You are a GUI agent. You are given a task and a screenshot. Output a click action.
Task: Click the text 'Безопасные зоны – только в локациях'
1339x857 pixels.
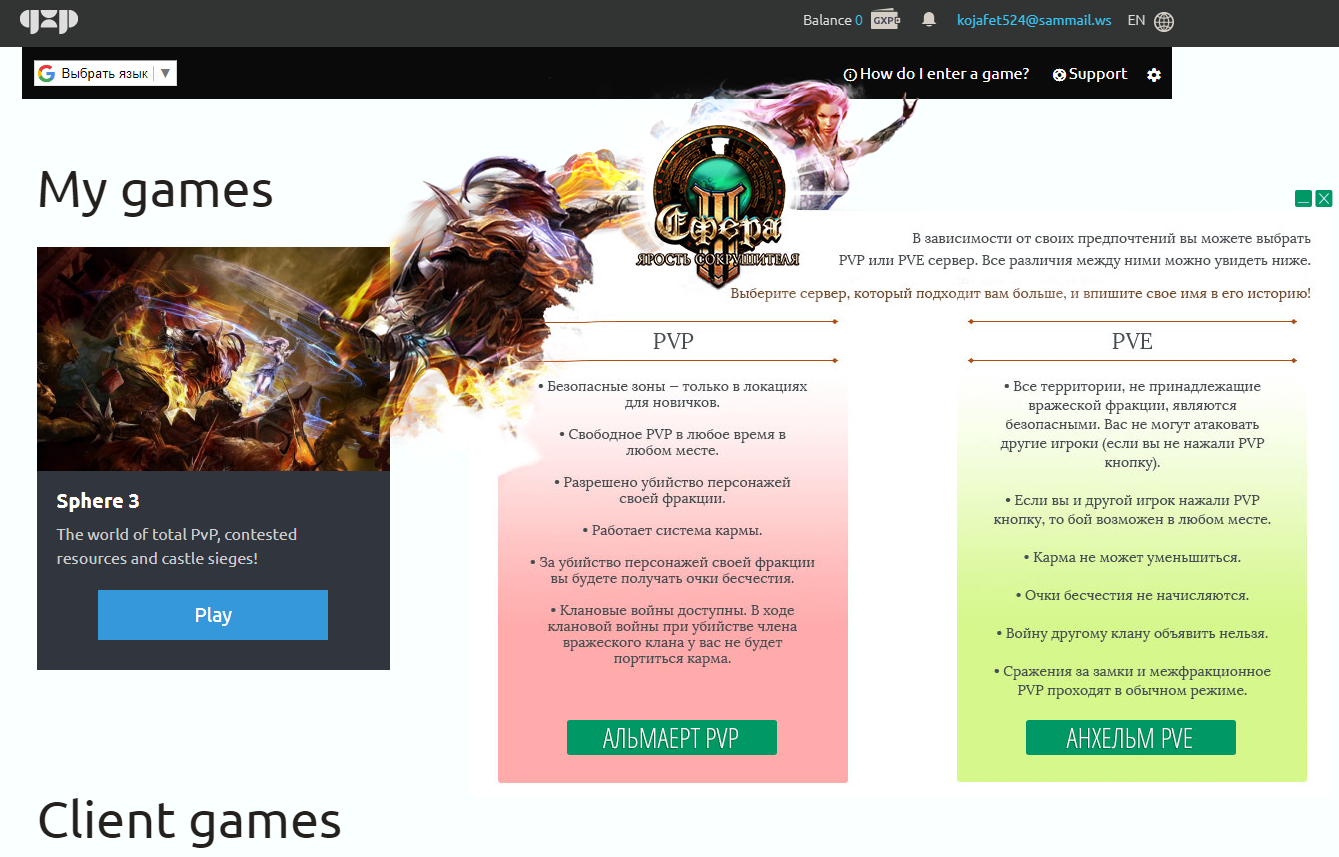672,386
